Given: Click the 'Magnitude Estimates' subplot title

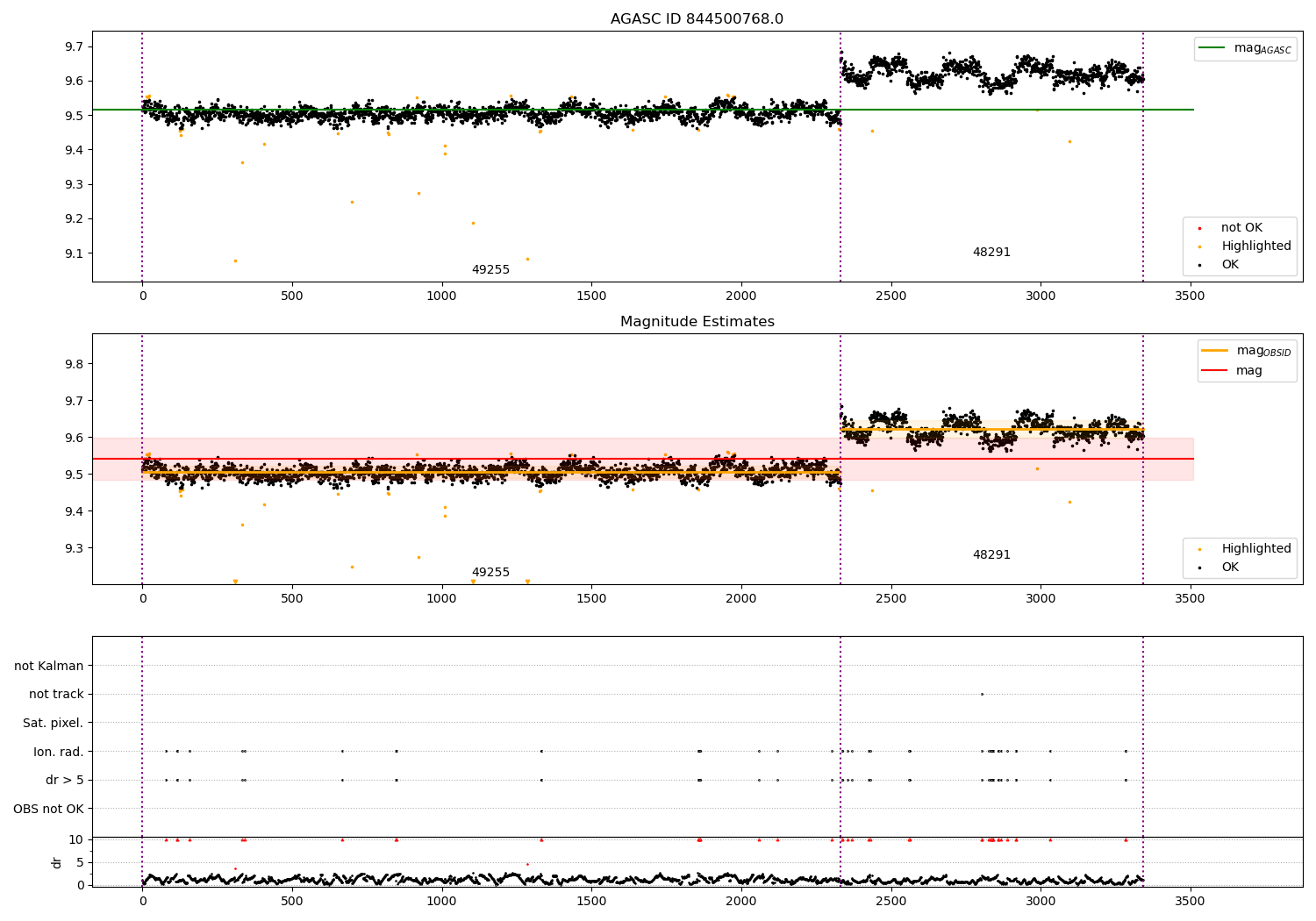Looking at the screenshot, I should pyautogui.click(x=697, y=322).
